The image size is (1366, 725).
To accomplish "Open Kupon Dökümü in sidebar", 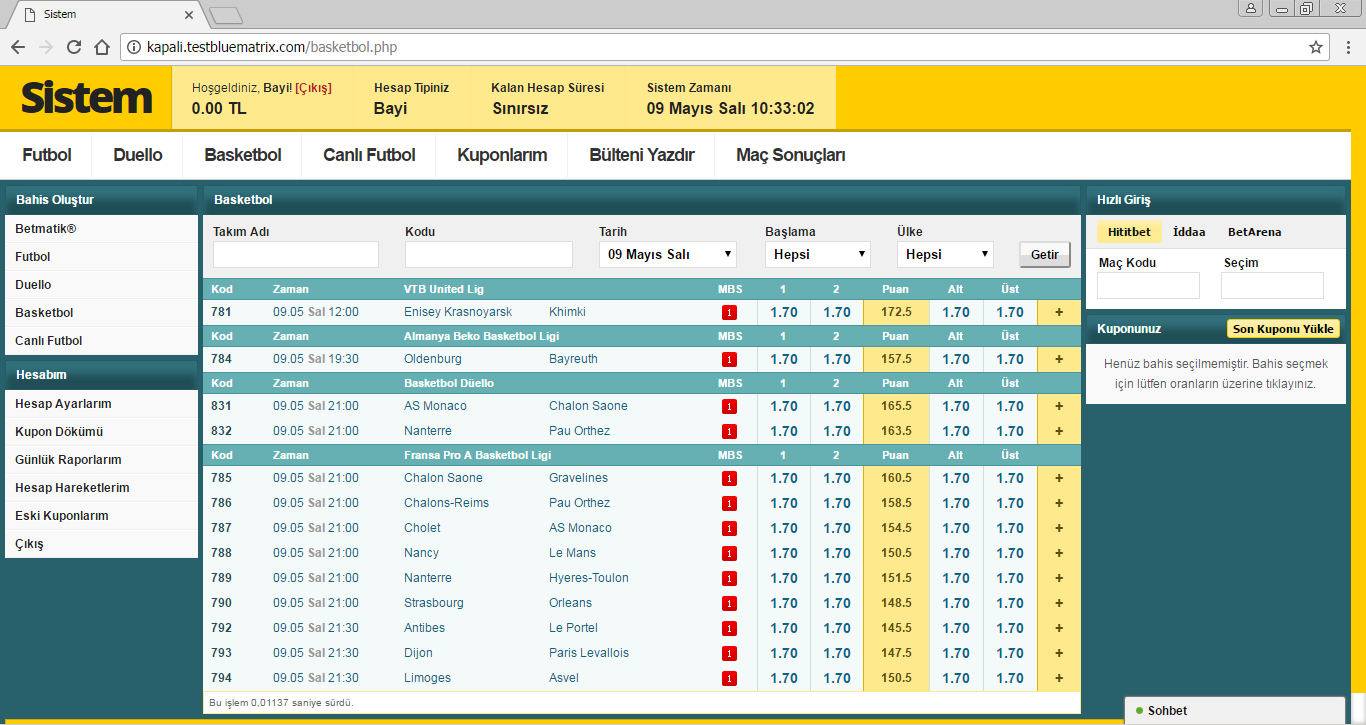I will coord(101,432).
